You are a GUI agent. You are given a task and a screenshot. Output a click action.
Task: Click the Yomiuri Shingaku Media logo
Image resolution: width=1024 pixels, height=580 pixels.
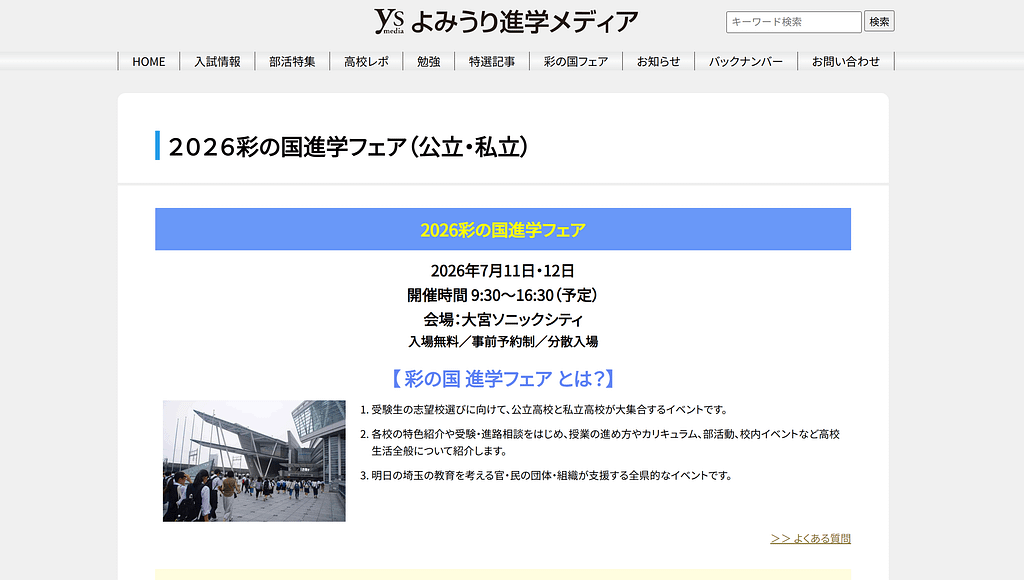coord(505,21)
